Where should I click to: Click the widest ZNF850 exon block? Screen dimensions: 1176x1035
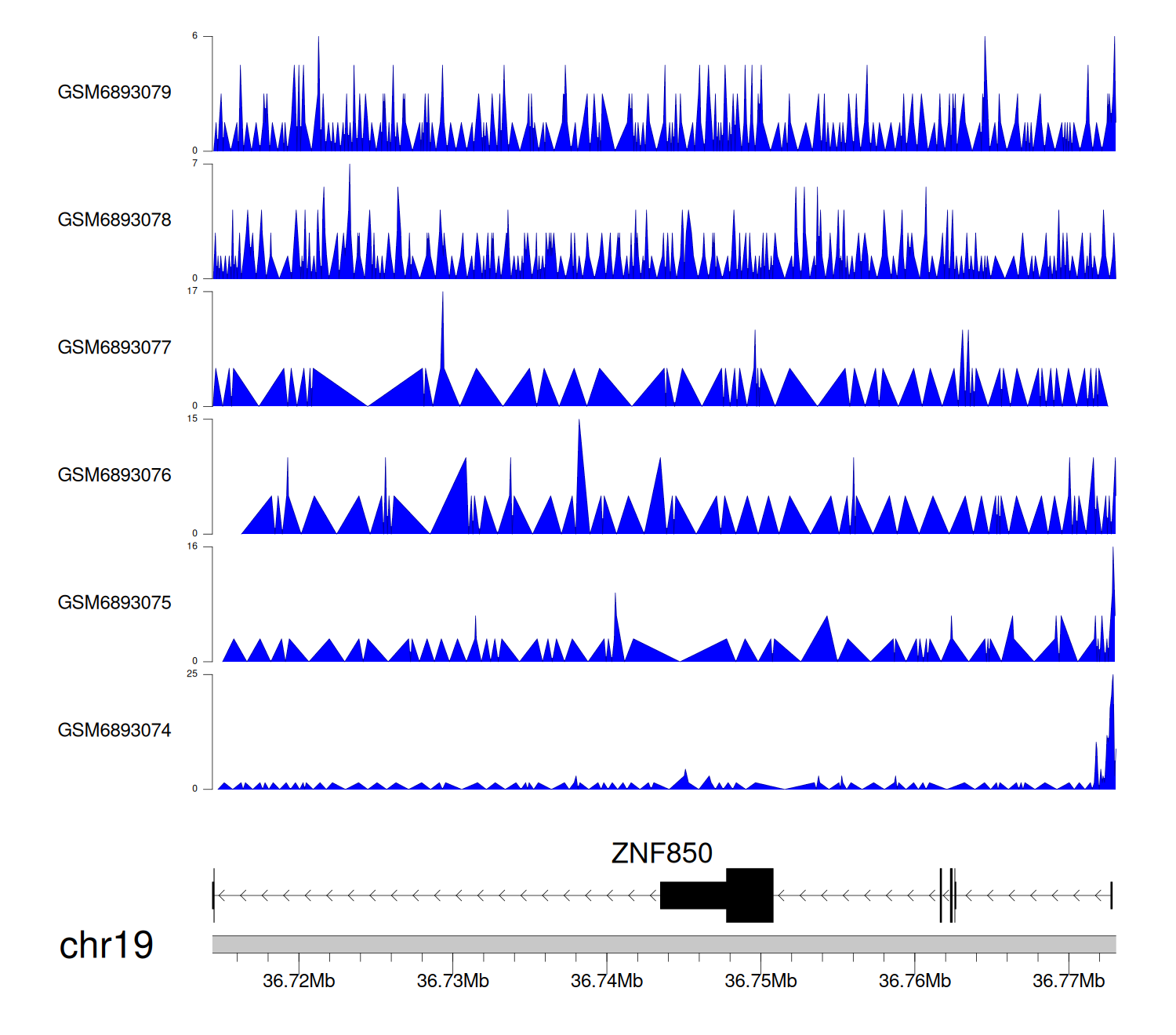[x=750, y=895]
